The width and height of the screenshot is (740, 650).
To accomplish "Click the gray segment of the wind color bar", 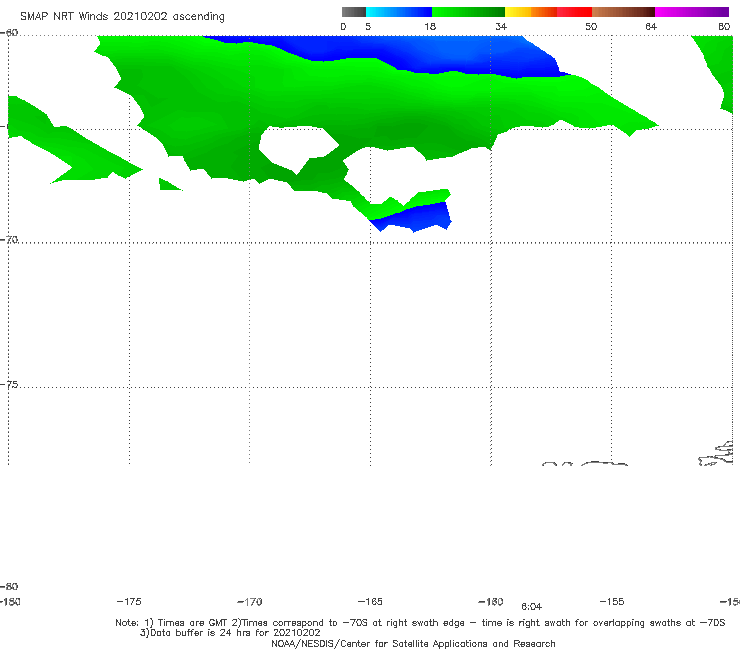I will 354,12.
